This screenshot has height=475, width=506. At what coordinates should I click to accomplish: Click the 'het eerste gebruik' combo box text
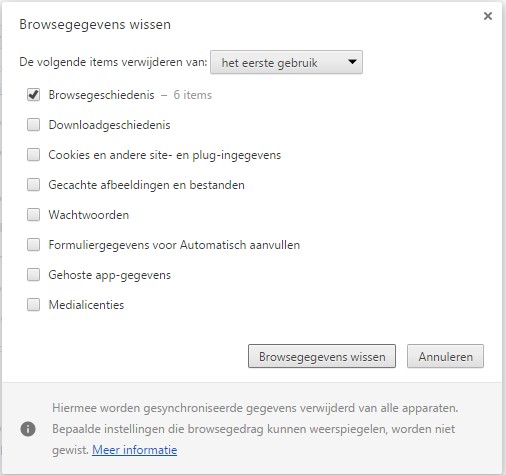pos(269,63)
